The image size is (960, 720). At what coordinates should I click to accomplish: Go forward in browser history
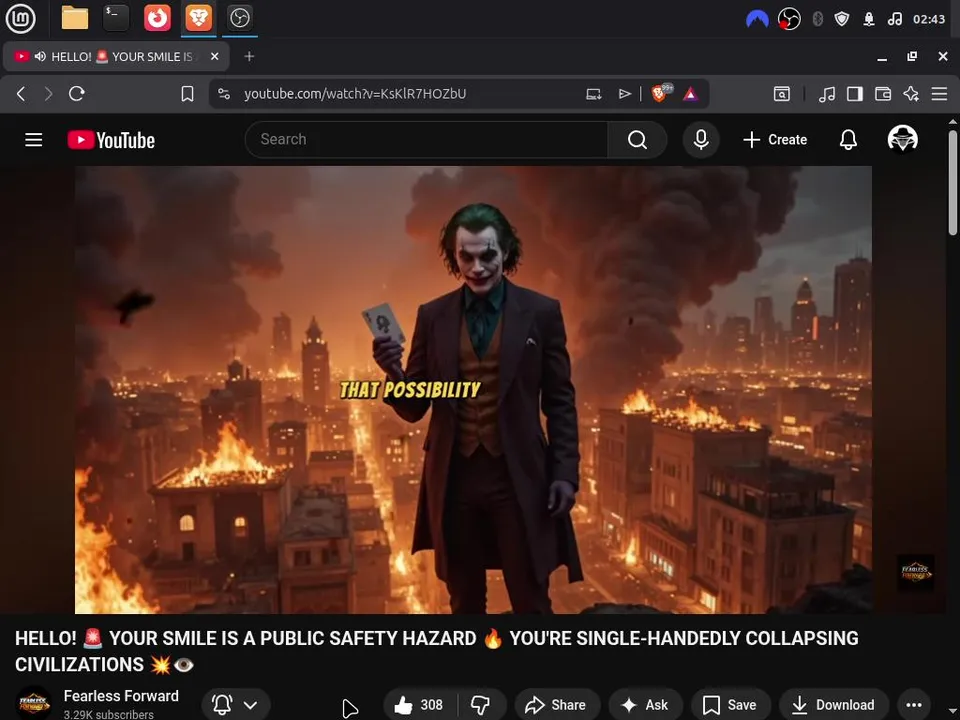(x=48, y=94)
